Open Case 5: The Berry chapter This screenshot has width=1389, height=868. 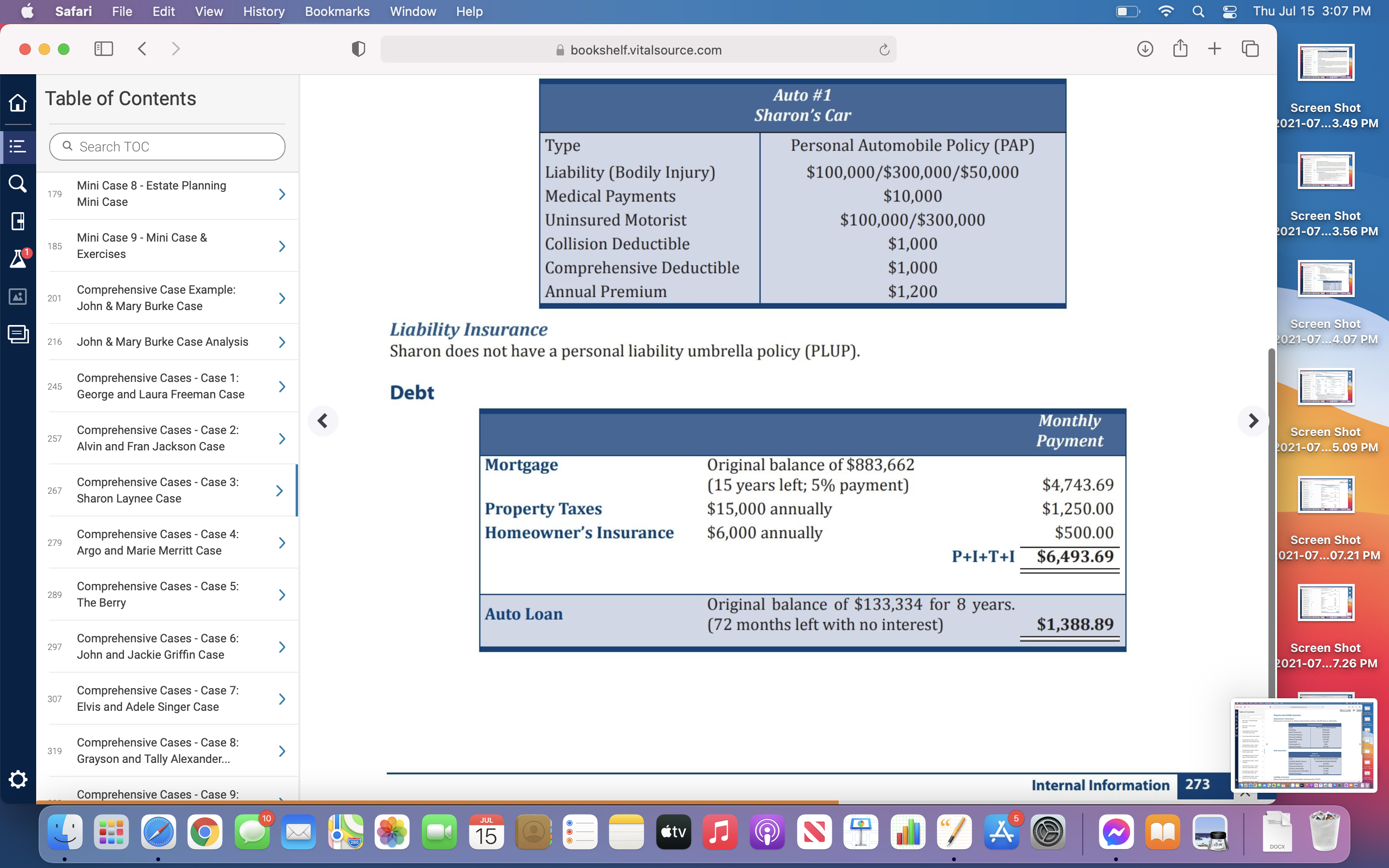[167, 595]
